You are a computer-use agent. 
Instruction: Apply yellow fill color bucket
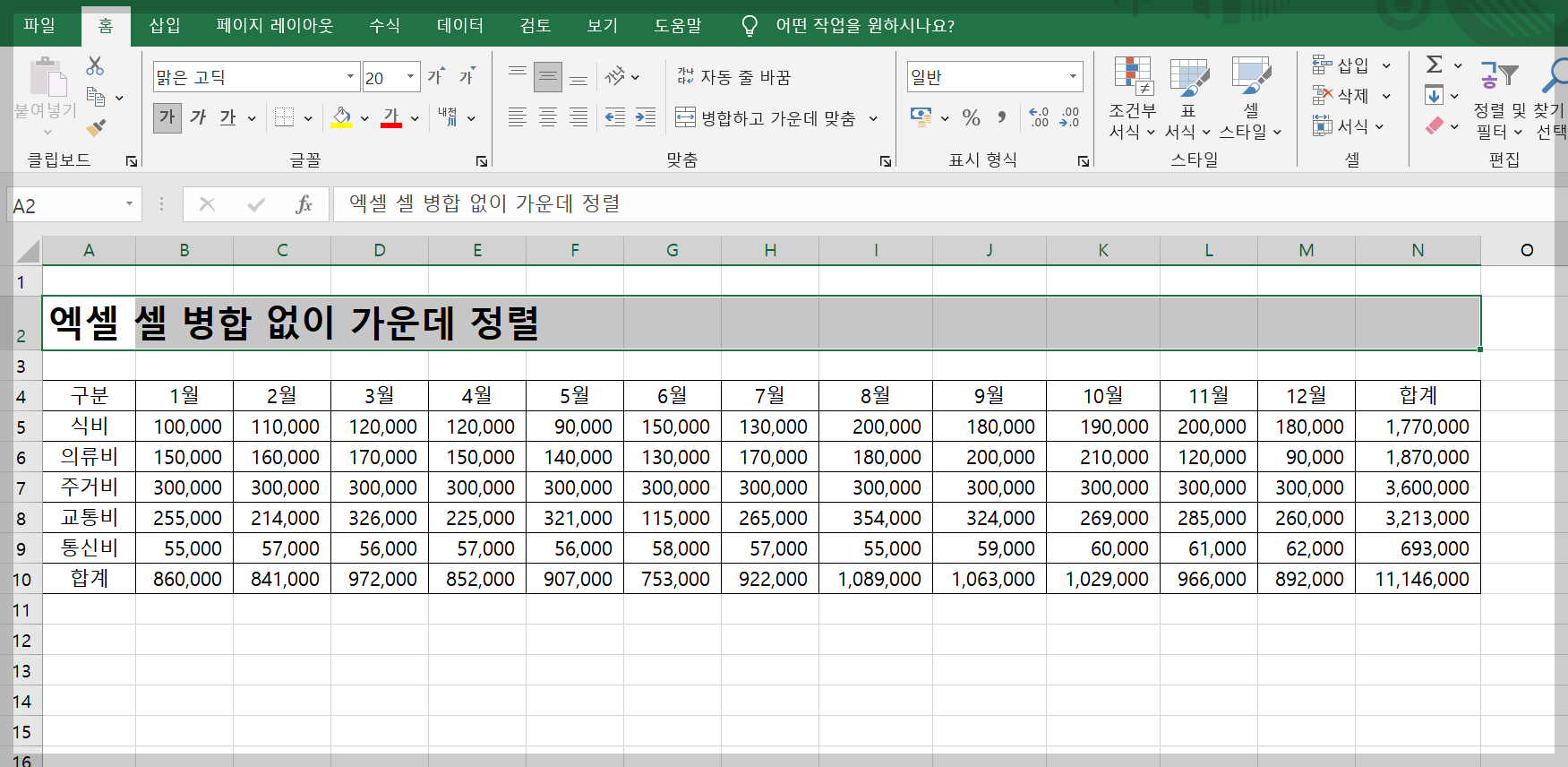(341, 117)
